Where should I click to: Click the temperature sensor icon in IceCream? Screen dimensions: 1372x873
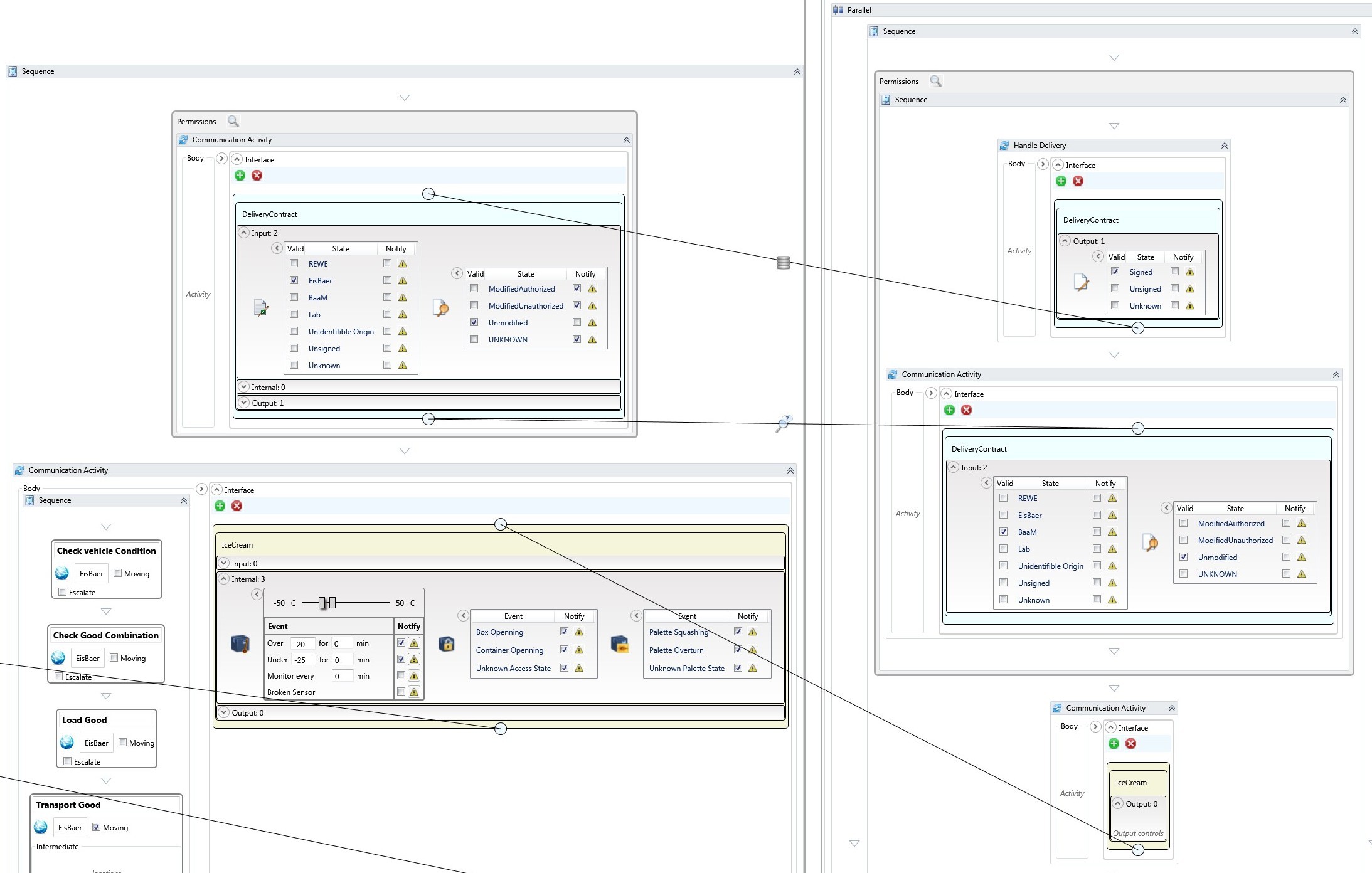click(x=240, y=644)
